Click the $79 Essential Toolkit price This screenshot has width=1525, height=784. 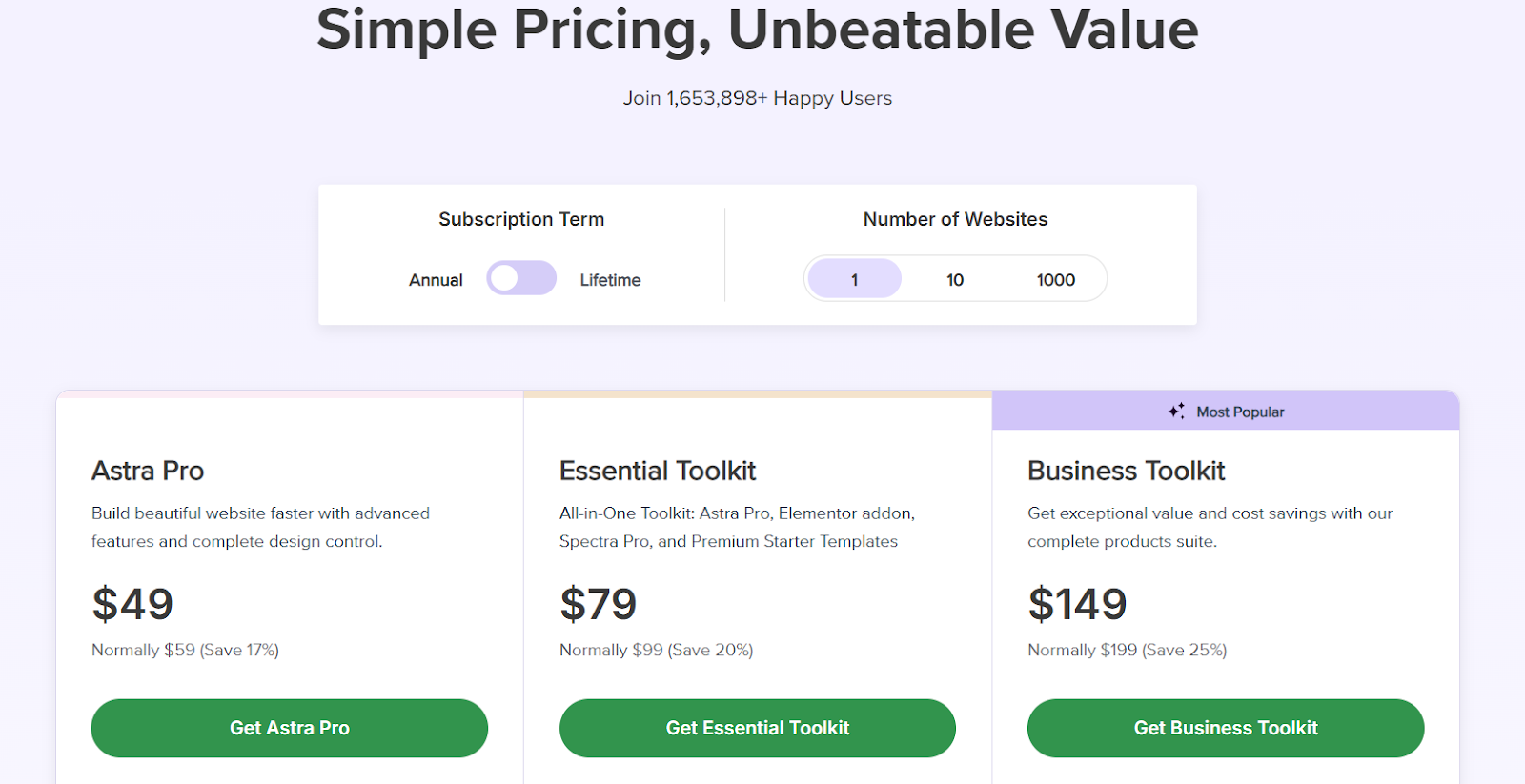tap(598, 604)
